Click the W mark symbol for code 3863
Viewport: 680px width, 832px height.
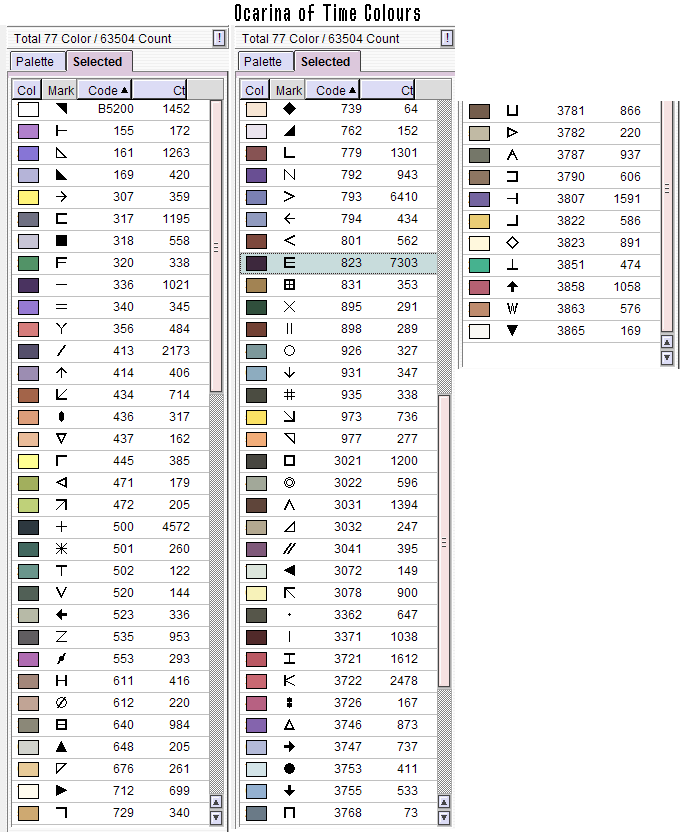pyautogui.click(x=512, y=309)
